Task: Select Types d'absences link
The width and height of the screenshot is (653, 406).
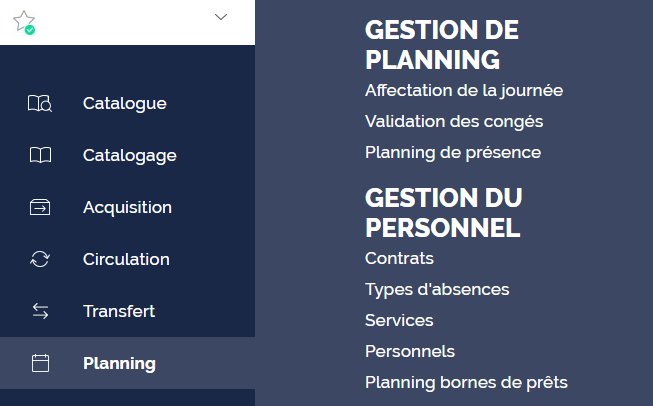Action: 437,289
